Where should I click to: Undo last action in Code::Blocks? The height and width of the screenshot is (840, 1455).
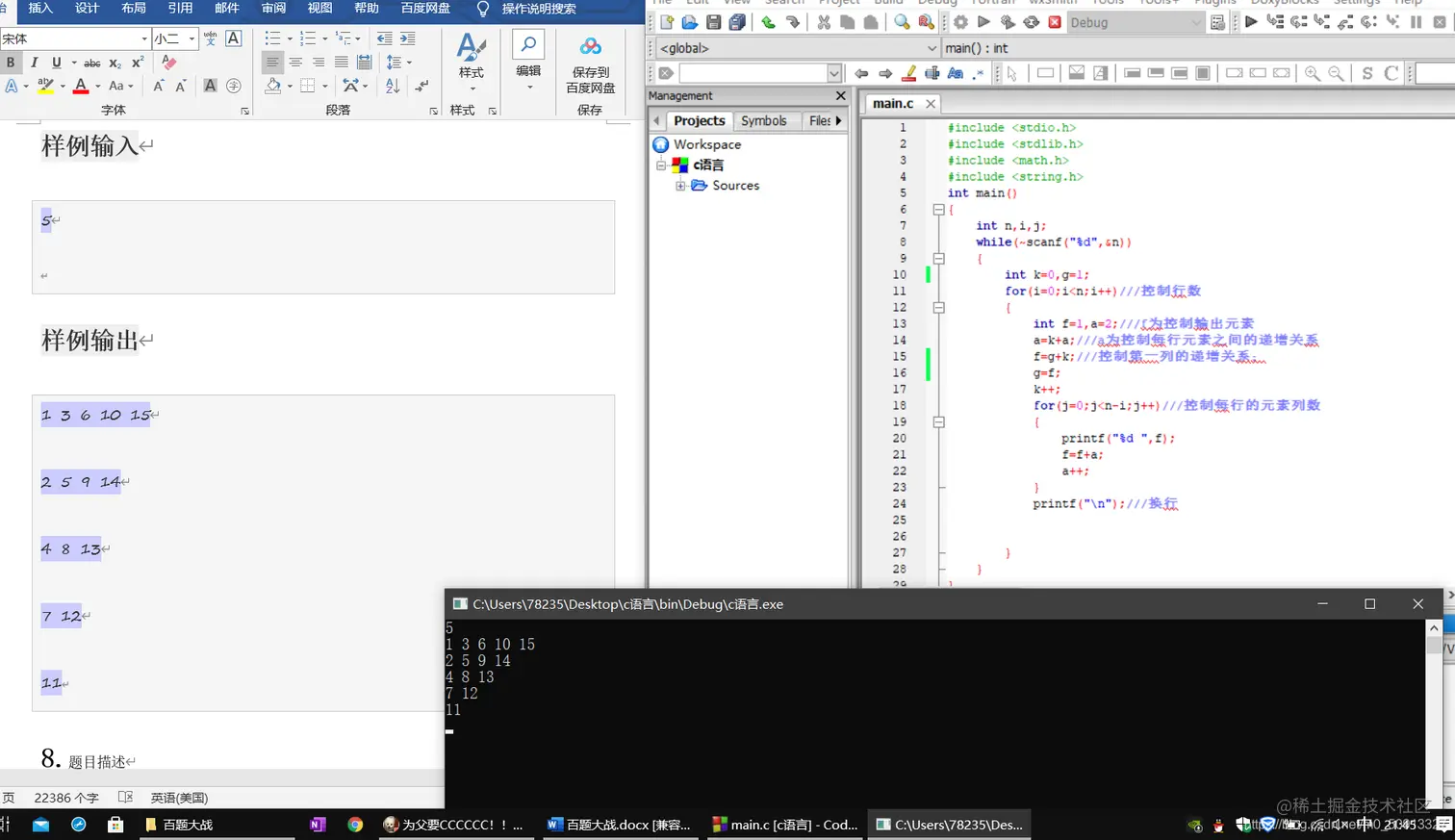tap(768, 22)
